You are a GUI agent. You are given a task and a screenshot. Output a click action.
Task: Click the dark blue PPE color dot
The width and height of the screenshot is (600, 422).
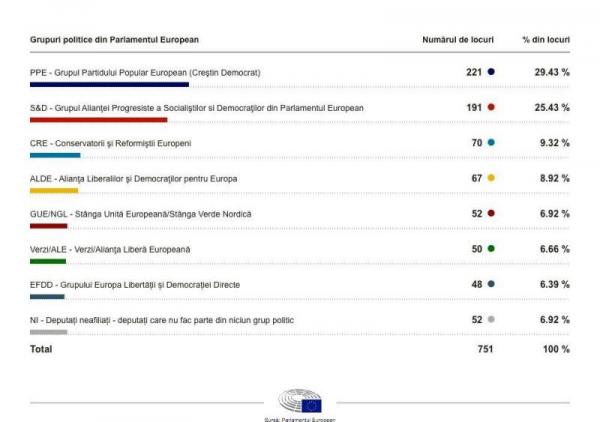point(491,72)
